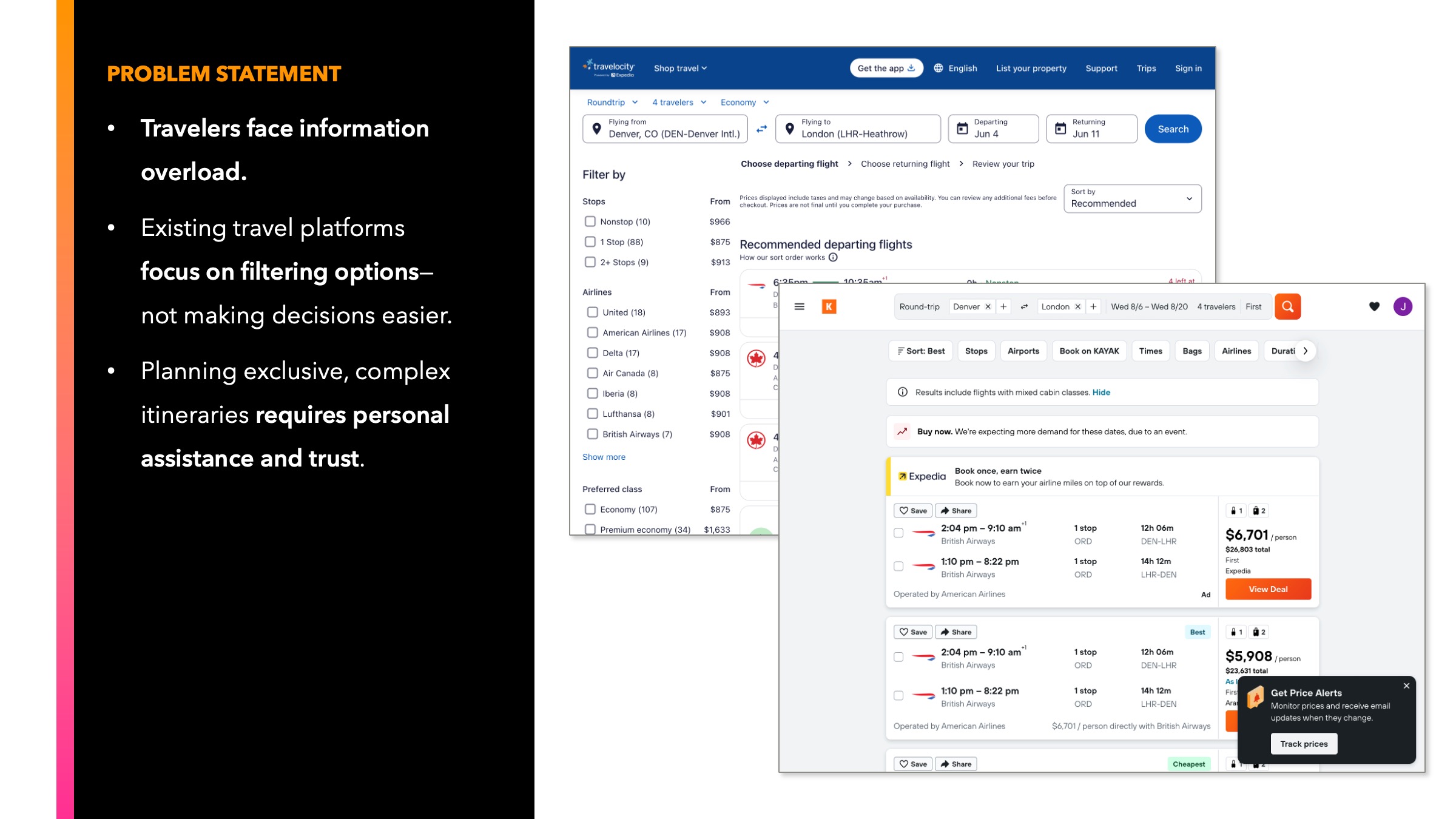This screenshot has width=1456, height=819.
Task: Click the Kayak K logo
Action: pyautogui.click(x=829, y=306)
